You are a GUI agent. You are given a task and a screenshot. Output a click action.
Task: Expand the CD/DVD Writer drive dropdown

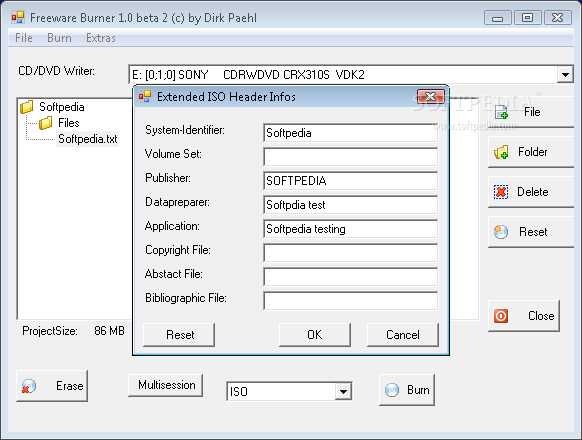(565, 75)
